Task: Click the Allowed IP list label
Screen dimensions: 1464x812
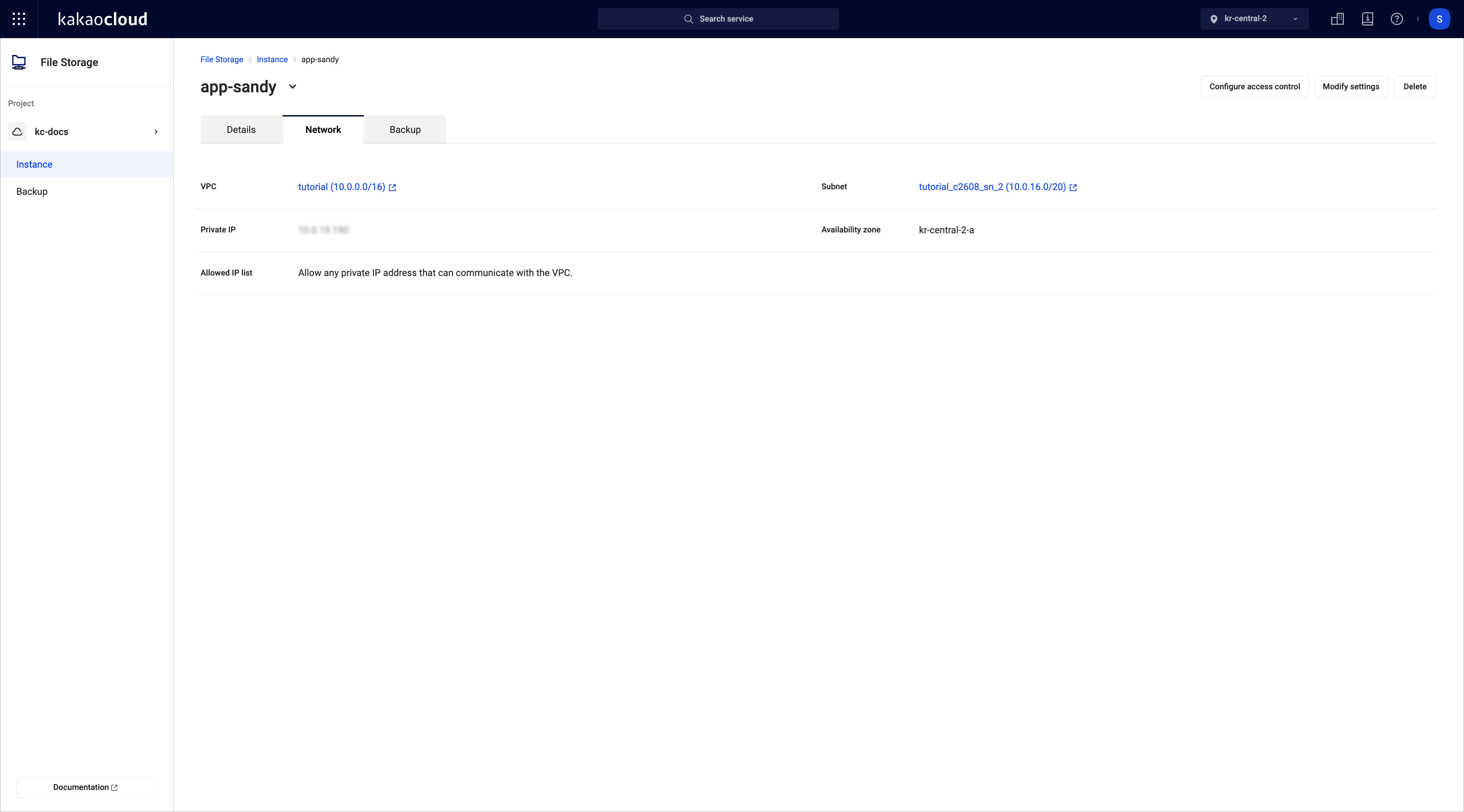Action: pyautogui.click(x=226, y=273)
